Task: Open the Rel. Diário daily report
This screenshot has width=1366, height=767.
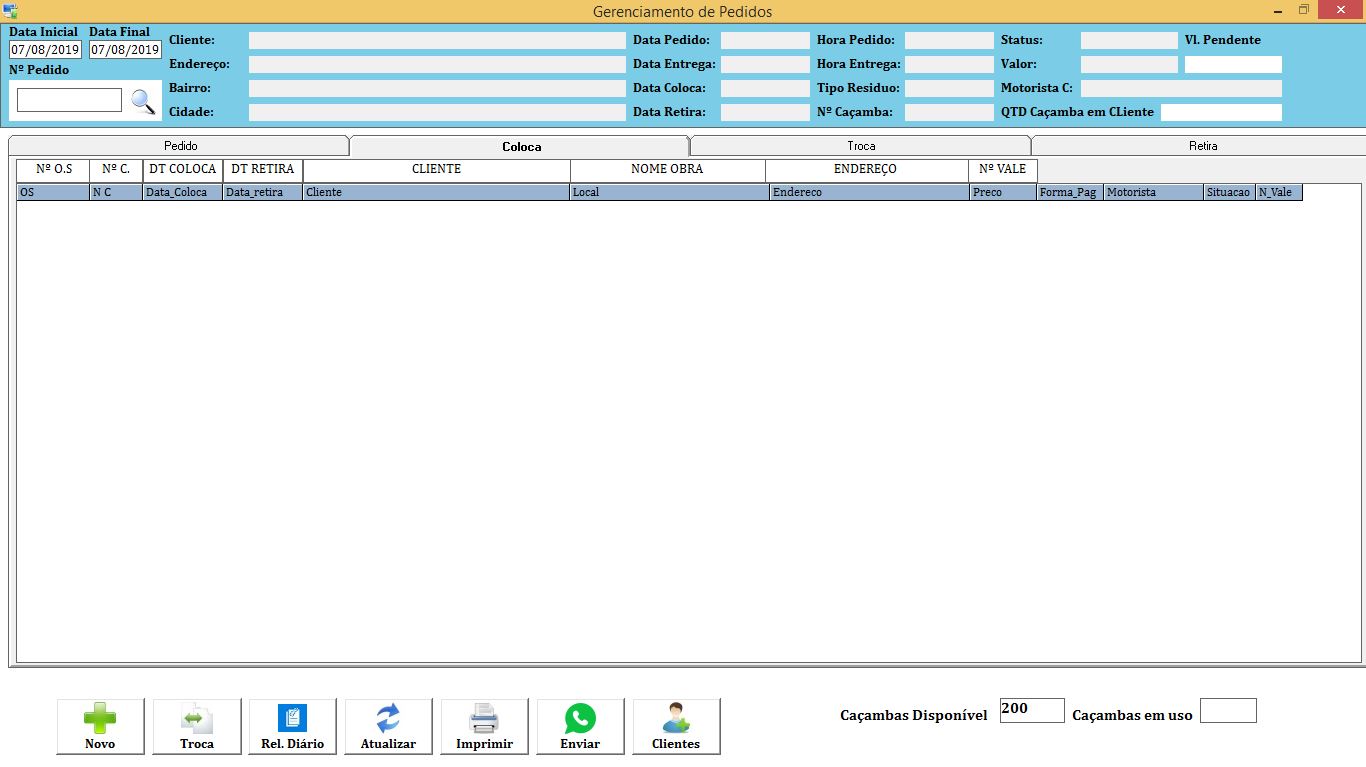Action: click(x=292, y=726)
